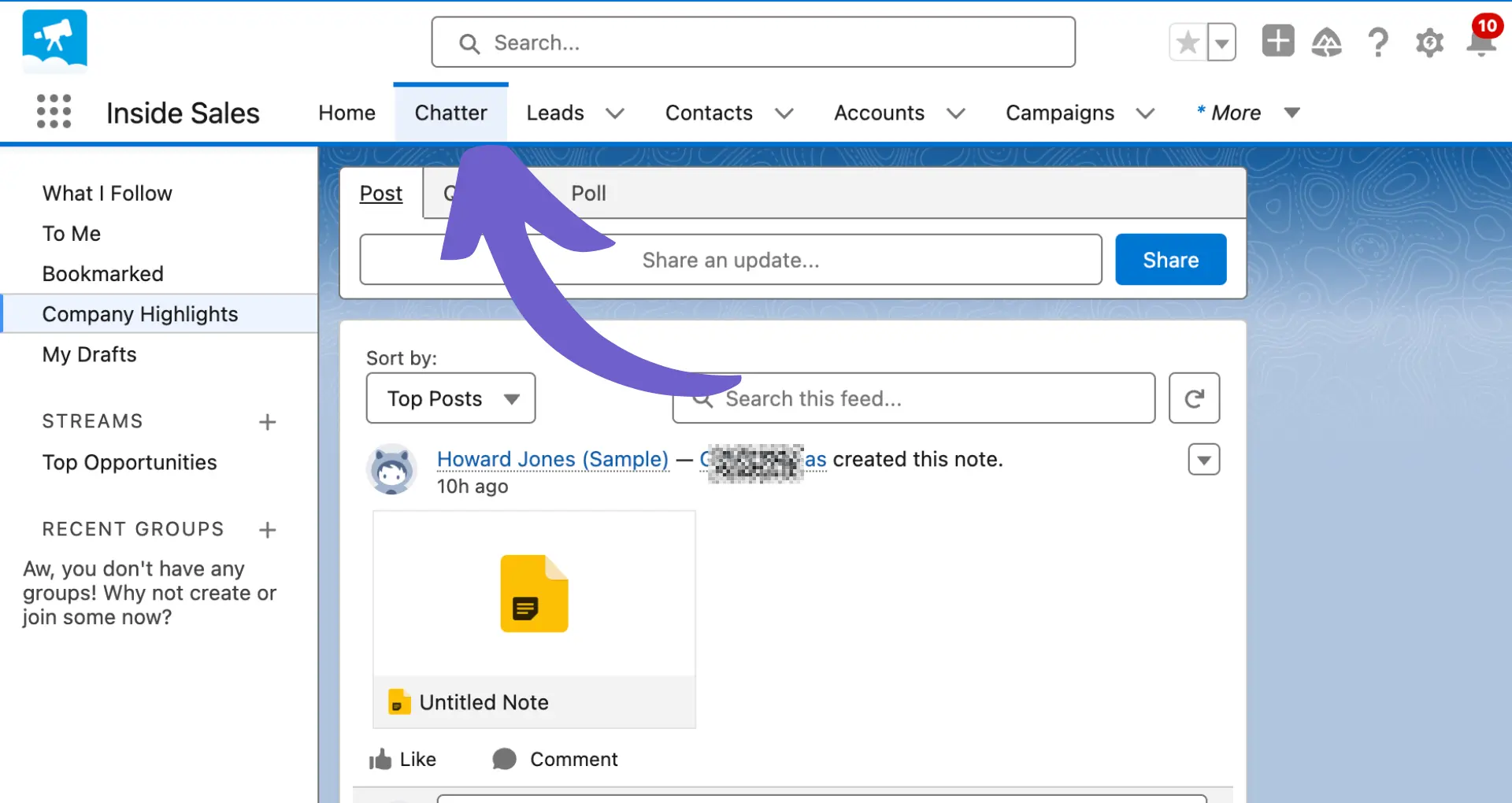This screenshot has height=803, width=1512.
Task: Open My Drafts in sidebar
Action: [x=90, y=354]
